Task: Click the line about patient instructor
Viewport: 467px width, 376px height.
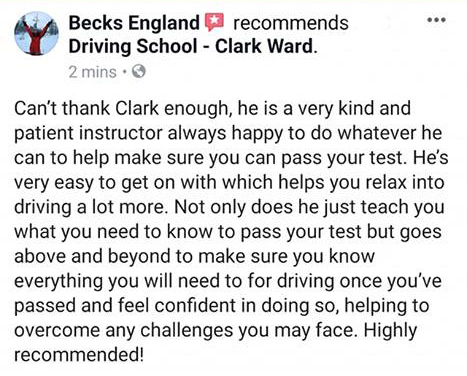Action: coord(228,133)
